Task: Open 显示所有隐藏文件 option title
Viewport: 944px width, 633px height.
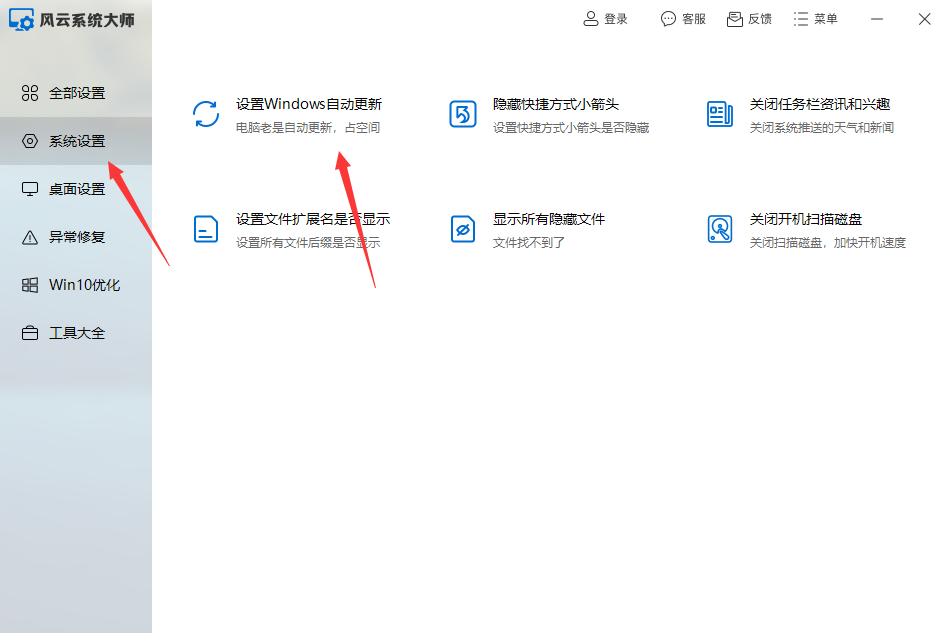Action: click(549, 219)
